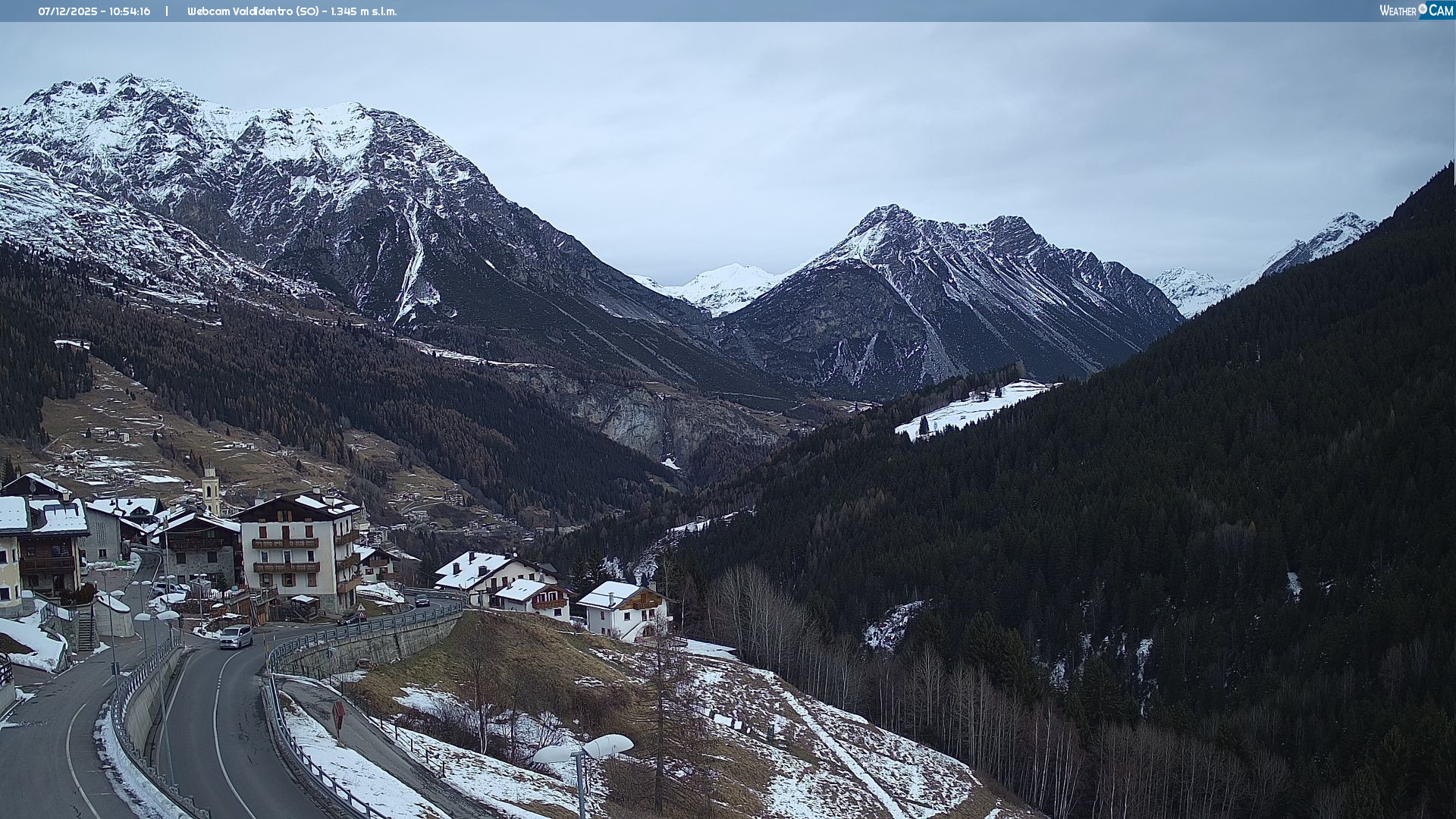The width and height of the screenshot is (1456, 819).
Task: Click the '1.345 m s.l.m.' altitude text
Action: coord(364,11)
